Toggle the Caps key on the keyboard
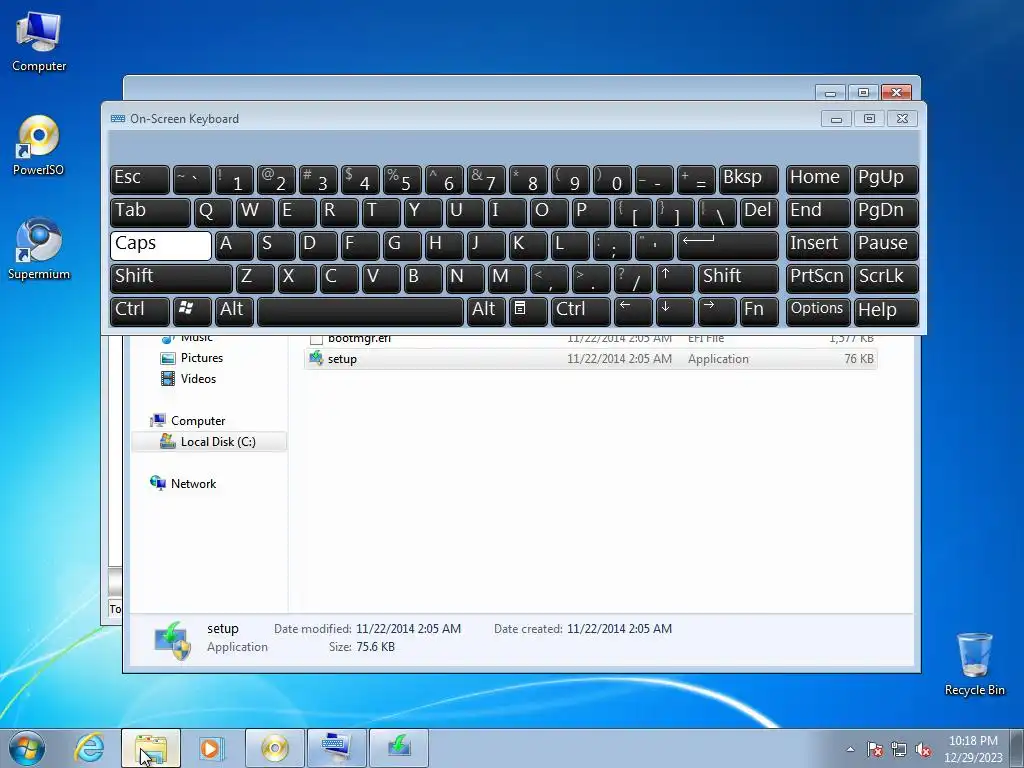Viewport: 1024px width, 768px height. 161,246
